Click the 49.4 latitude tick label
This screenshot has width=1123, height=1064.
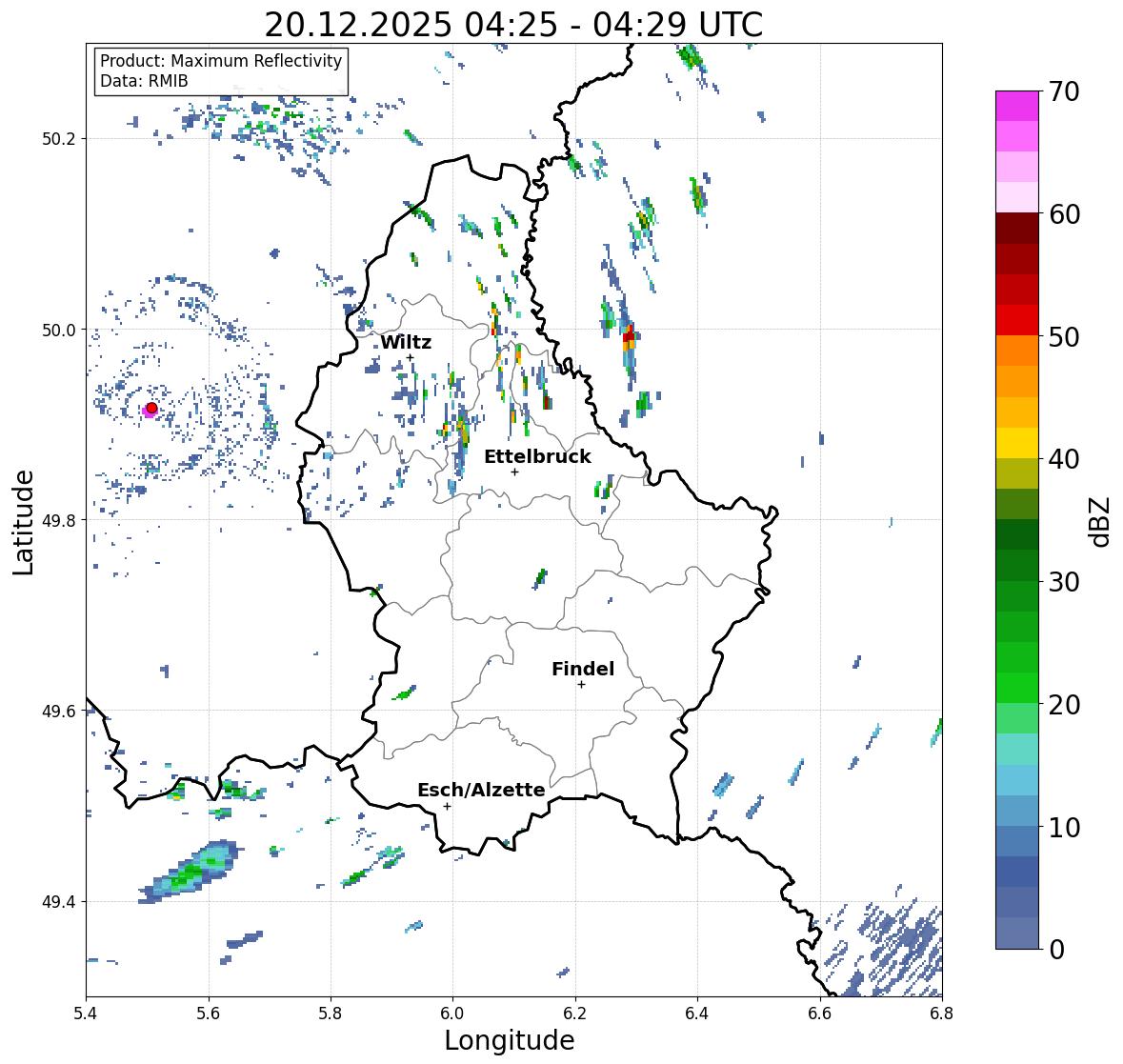coord(59,902)
